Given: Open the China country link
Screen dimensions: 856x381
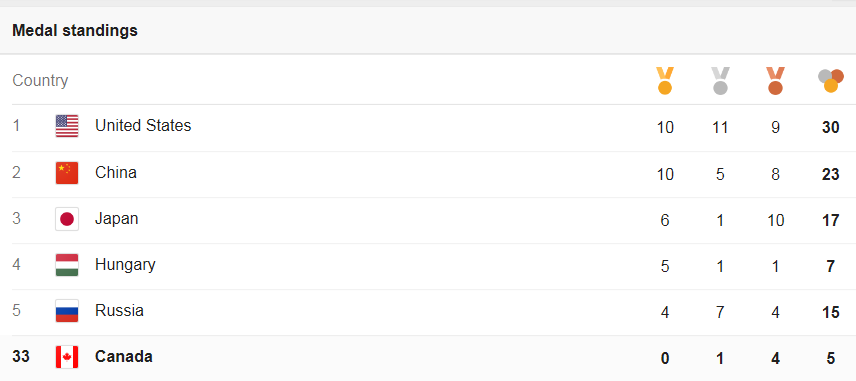Looking at the screenshot, I should pos(116,172).
